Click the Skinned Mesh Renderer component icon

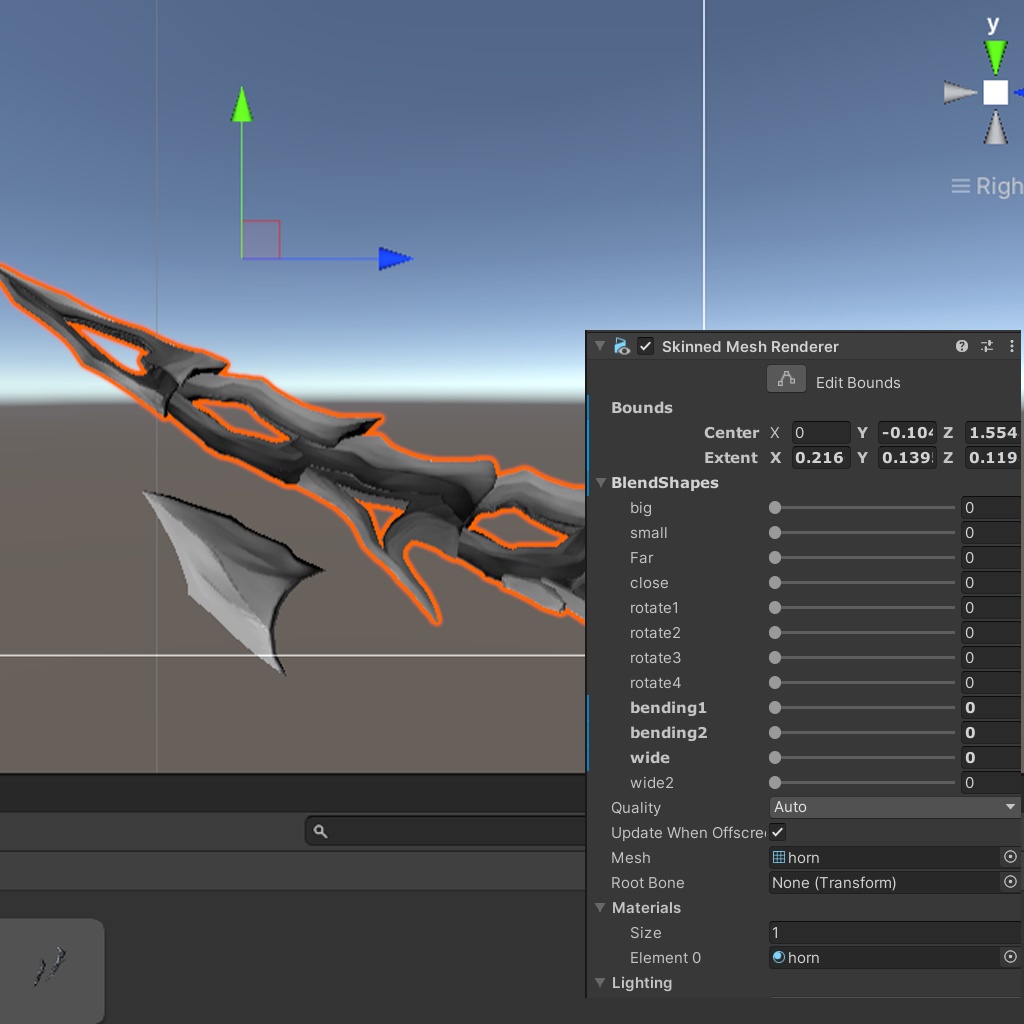point(622,346)
